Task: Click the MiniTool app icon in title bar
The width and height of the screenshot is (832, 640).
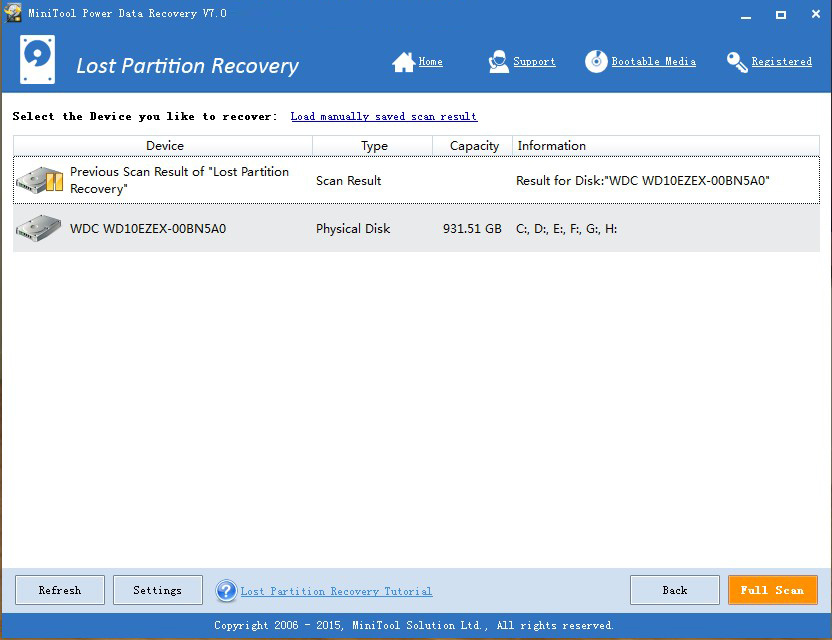Action: pos(13,13)
